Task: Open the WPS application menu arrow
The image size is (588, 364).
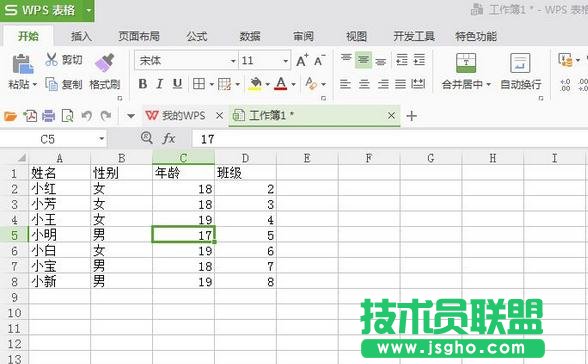Action: (x=89, y=10)
